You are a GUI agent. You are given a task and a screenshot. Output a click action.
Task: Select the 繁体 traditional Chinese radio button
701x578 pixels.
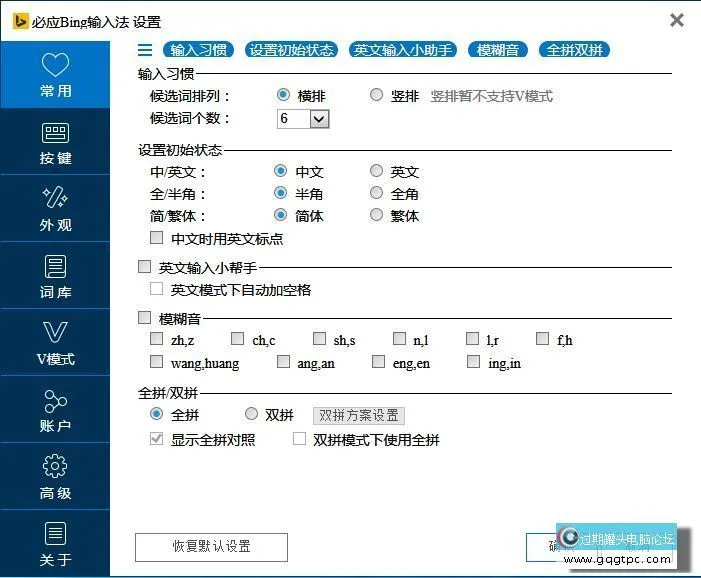click(376, 215)
